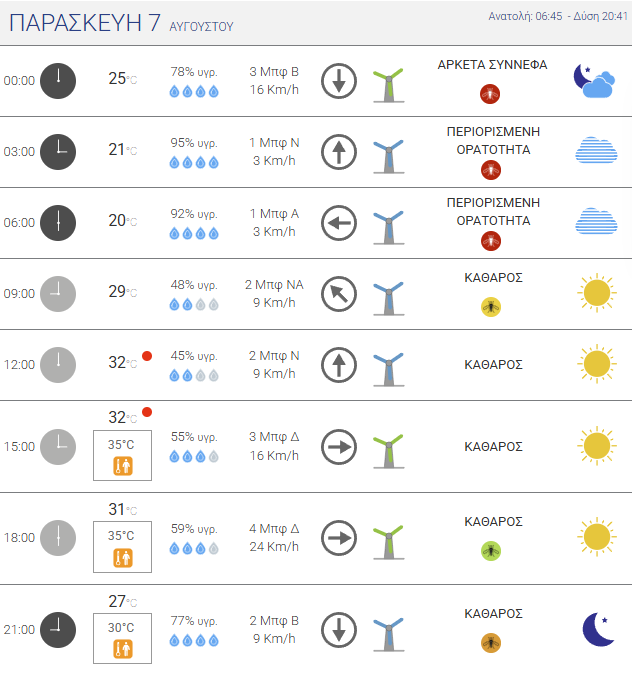Click the crescent moon icon at 21:00

point(599,629)
